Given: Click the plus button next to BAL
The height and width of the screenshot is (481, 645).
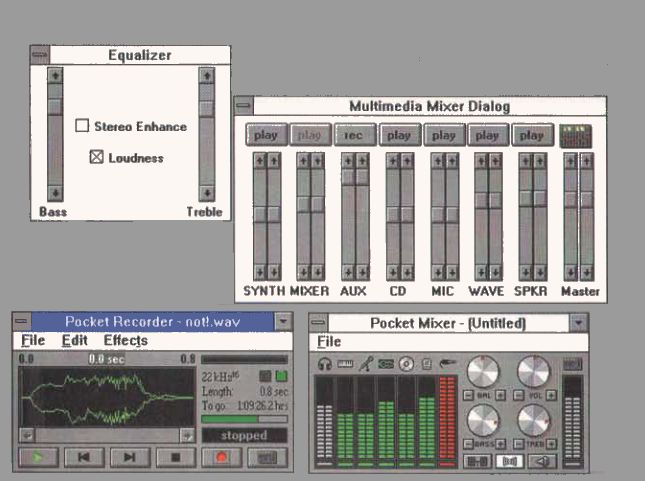Looking at the screenshot, I should (x=500, y=395).
